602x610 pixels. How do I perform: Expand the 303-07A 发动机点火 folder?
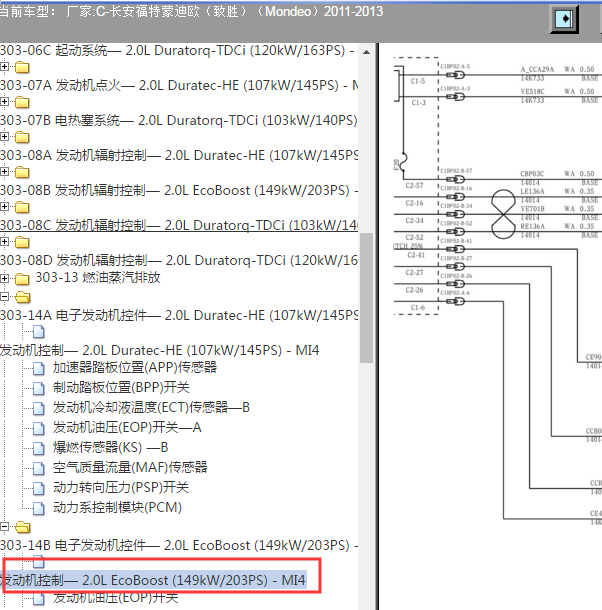pyautogui.click(x=4, y=102)
